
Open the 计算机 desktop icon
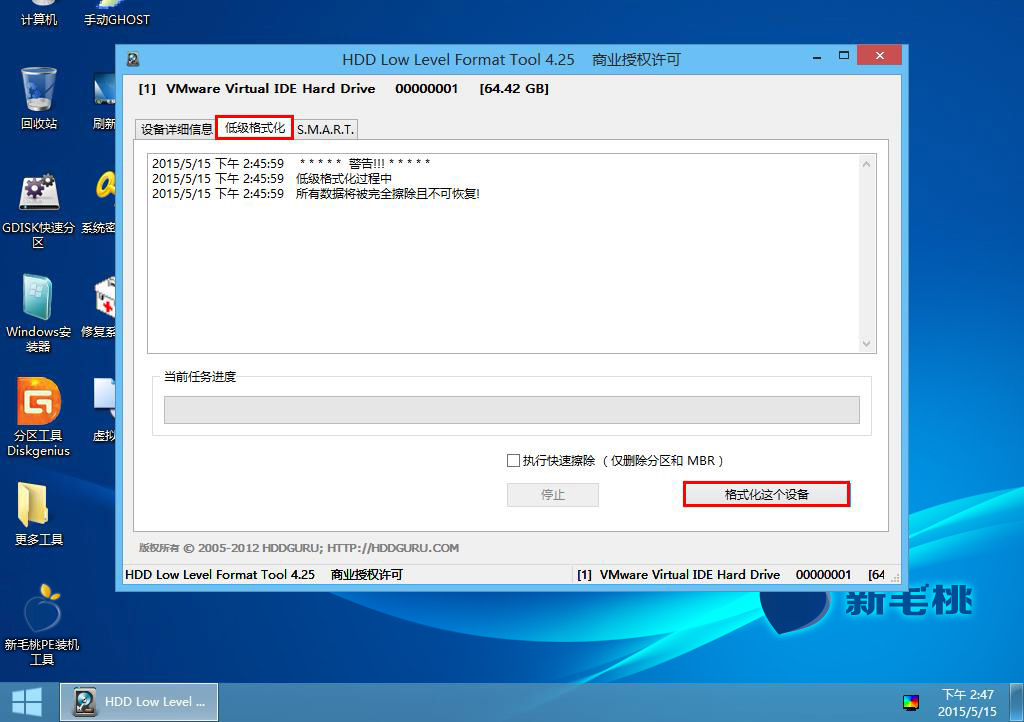pyautogui.click(x=39, y=14)
